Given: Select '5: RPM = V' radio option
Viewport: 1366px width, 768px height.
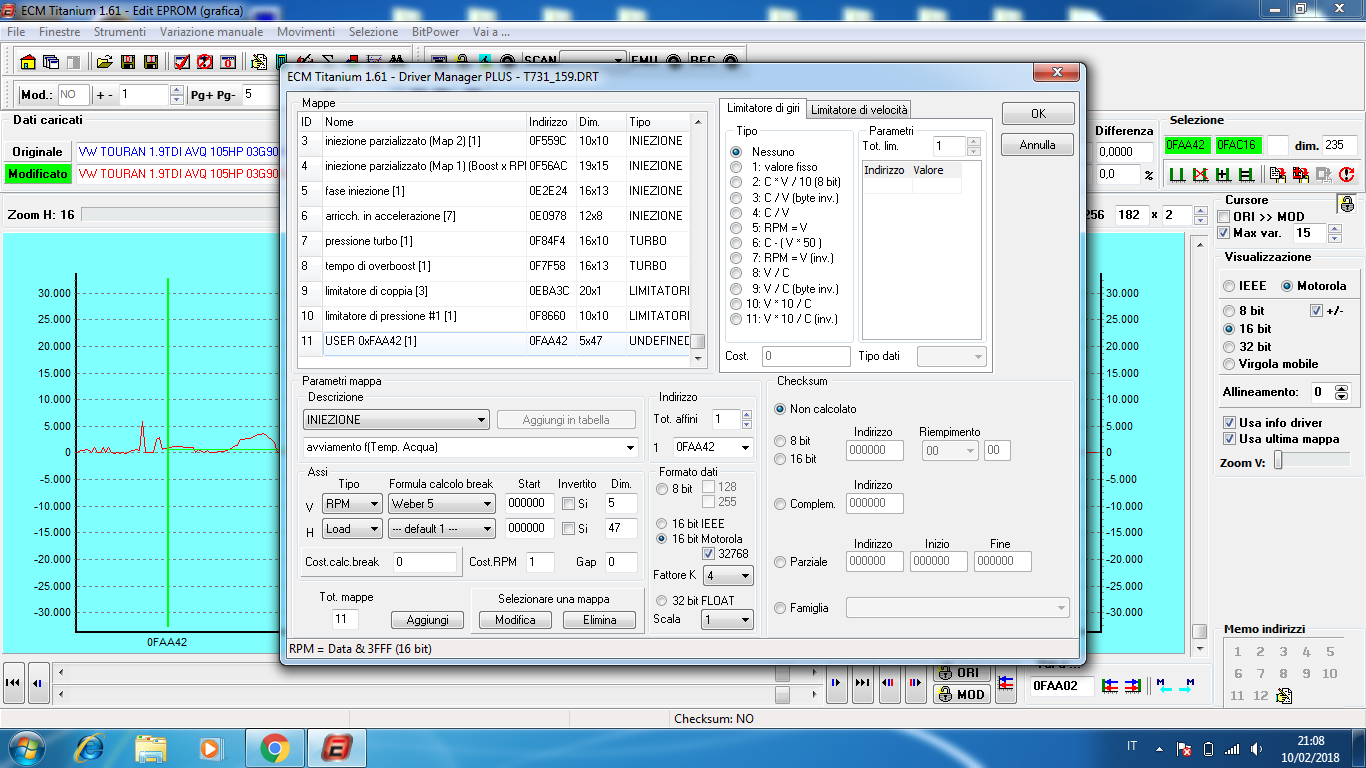Looking at the screenshot, I should [737, 227].
